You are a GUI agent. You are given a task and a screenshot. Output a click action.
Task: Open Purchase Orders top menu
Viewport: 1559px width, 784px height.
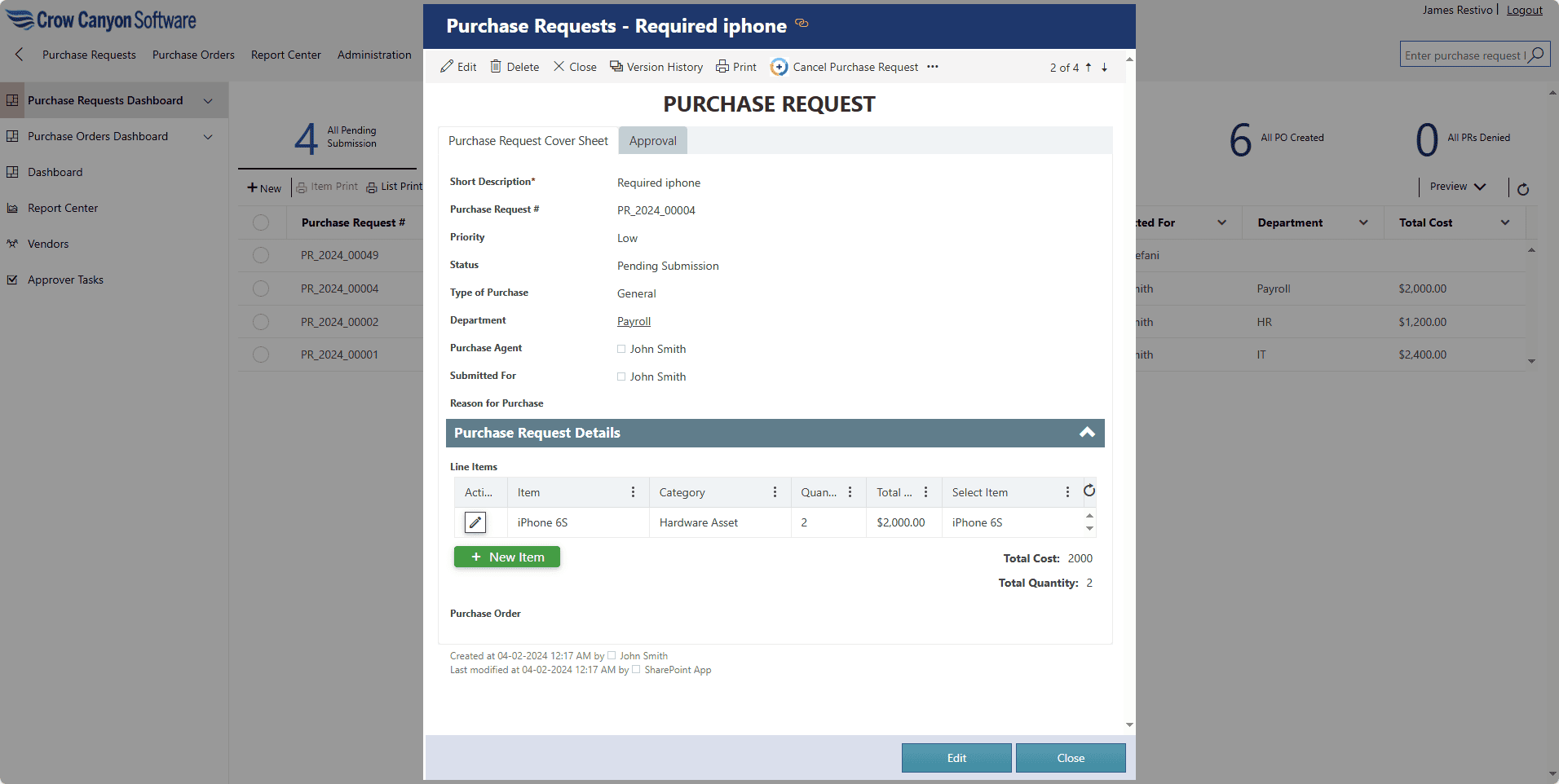point(193,55)
